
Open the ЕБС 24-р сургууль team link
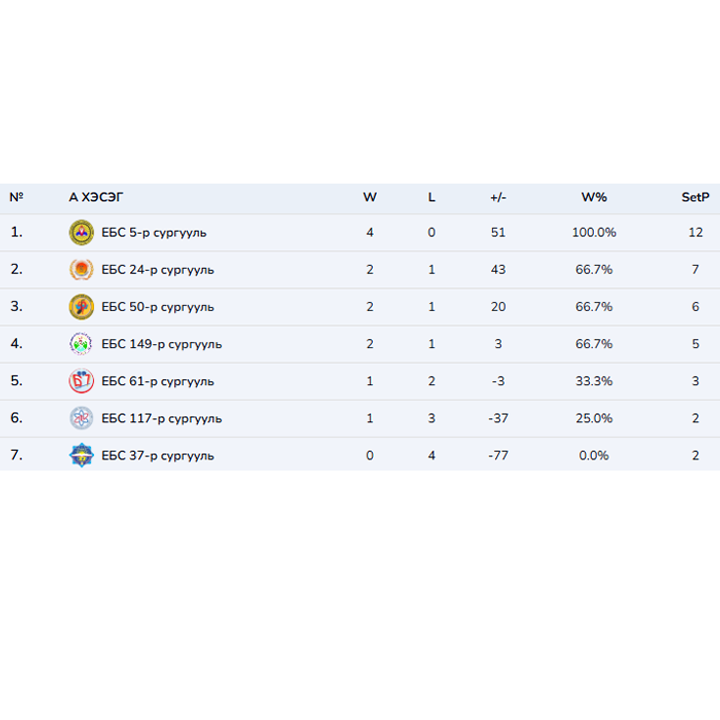click(157, 270)
